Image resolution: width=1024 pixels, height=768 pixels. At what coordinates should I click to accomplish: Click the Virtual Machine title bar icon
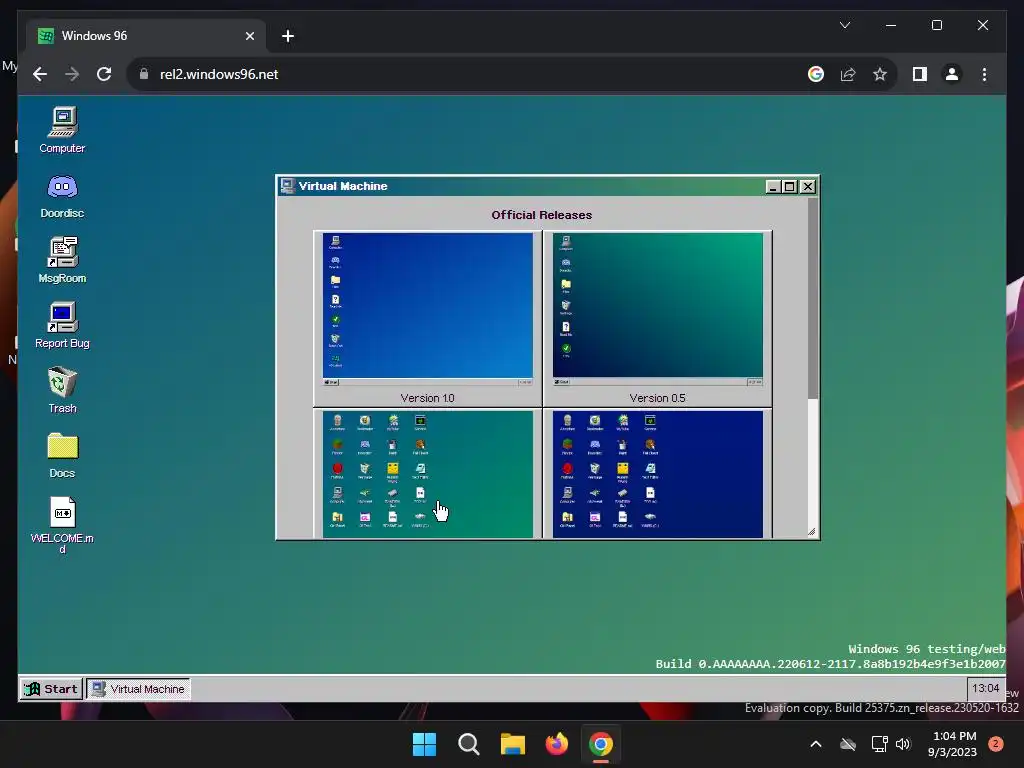click(287, 186)
